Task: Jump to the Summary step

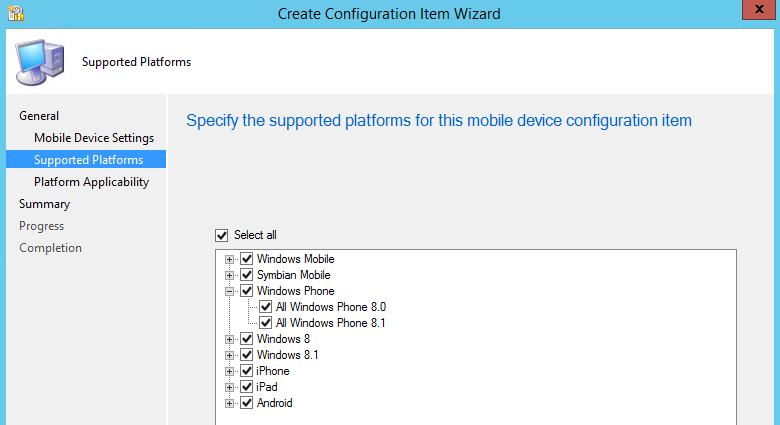Action: point(44,204)
